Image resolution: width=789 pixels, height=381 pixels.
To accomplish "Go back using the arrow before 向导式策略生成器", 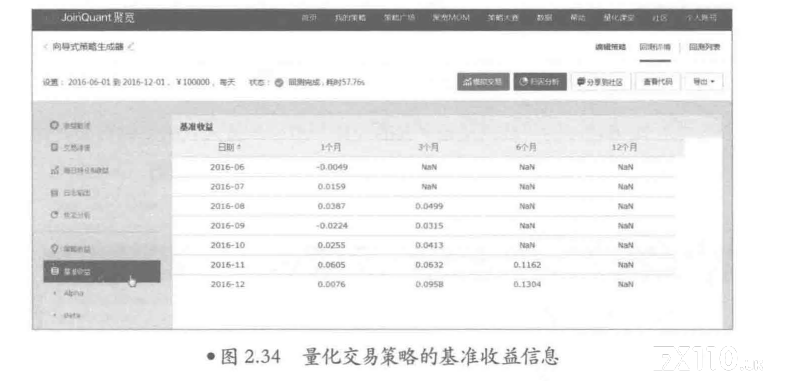I will (x=45, y=47).
